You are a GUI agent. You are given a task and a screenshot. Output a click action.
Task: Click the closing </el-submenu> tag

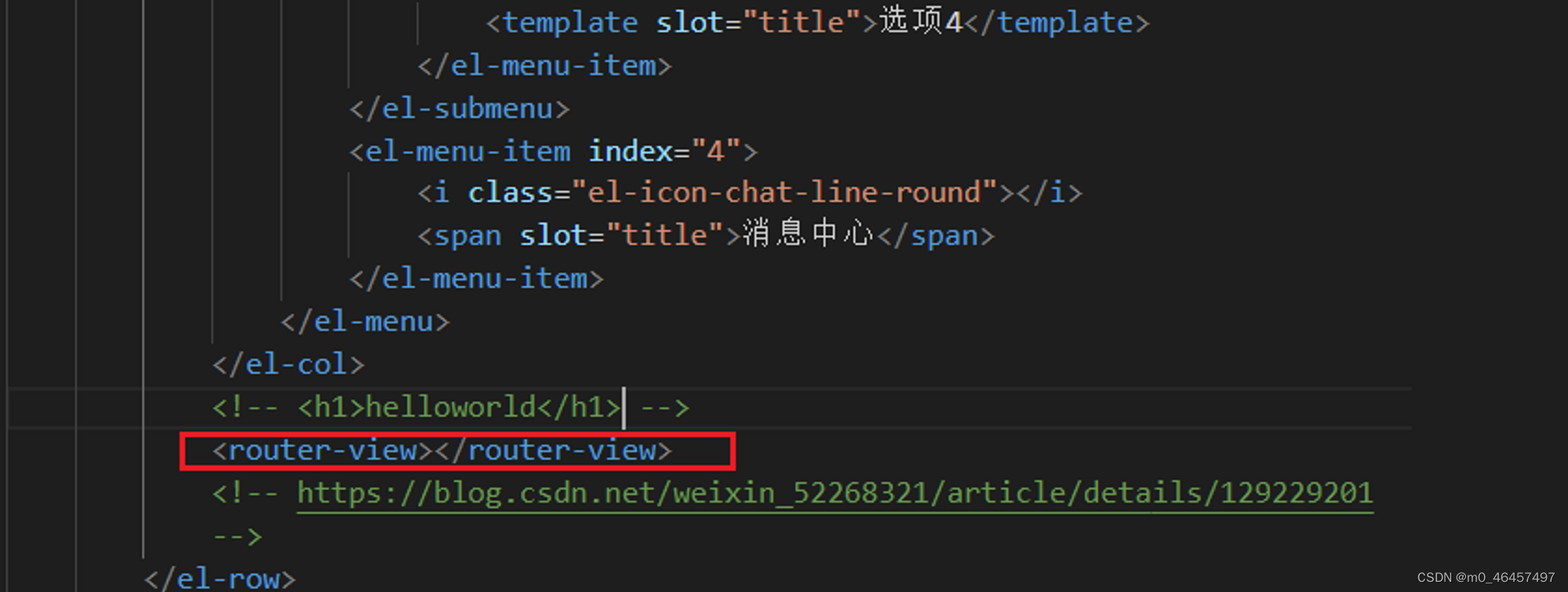459,108
